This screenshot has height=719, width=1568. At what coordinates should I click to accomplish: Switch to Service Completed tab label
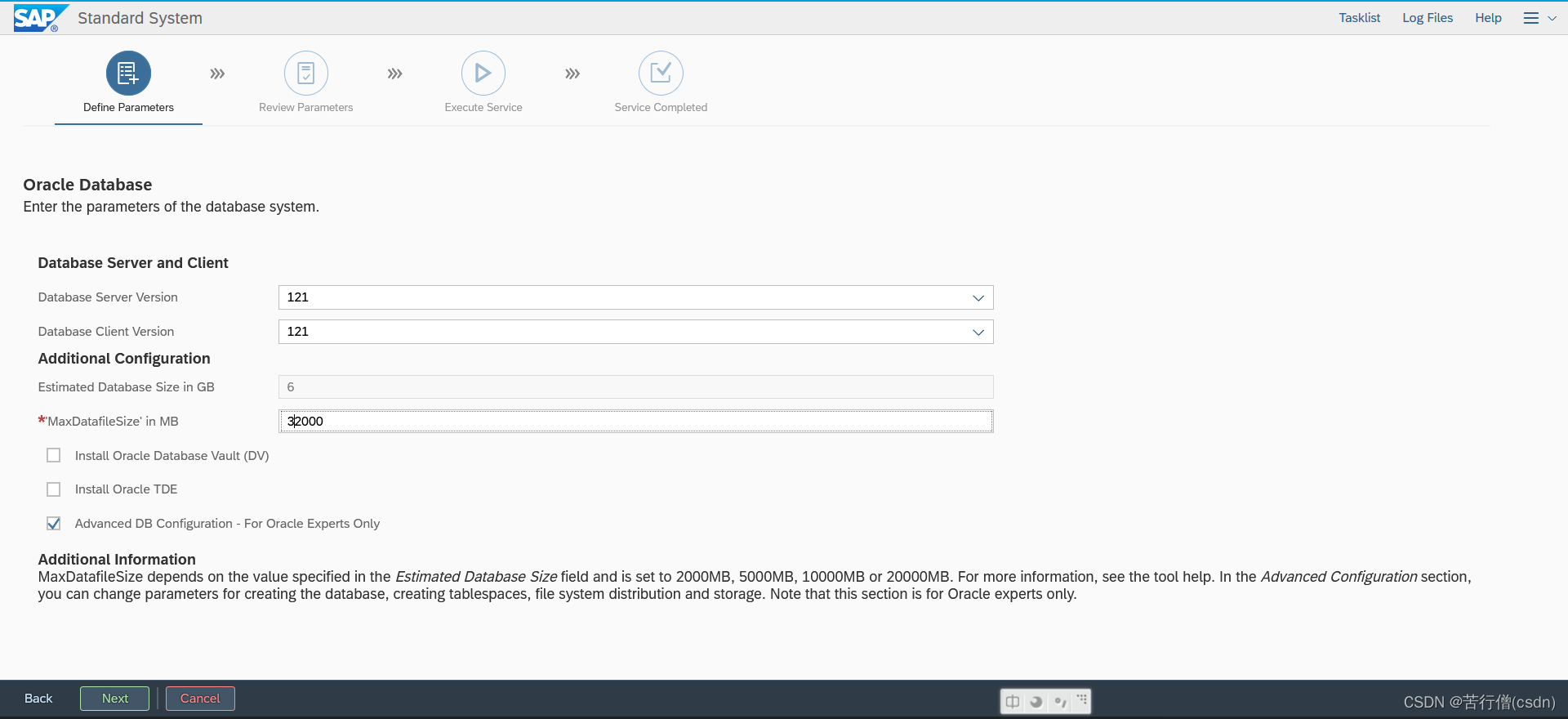(x=661, y=107)
